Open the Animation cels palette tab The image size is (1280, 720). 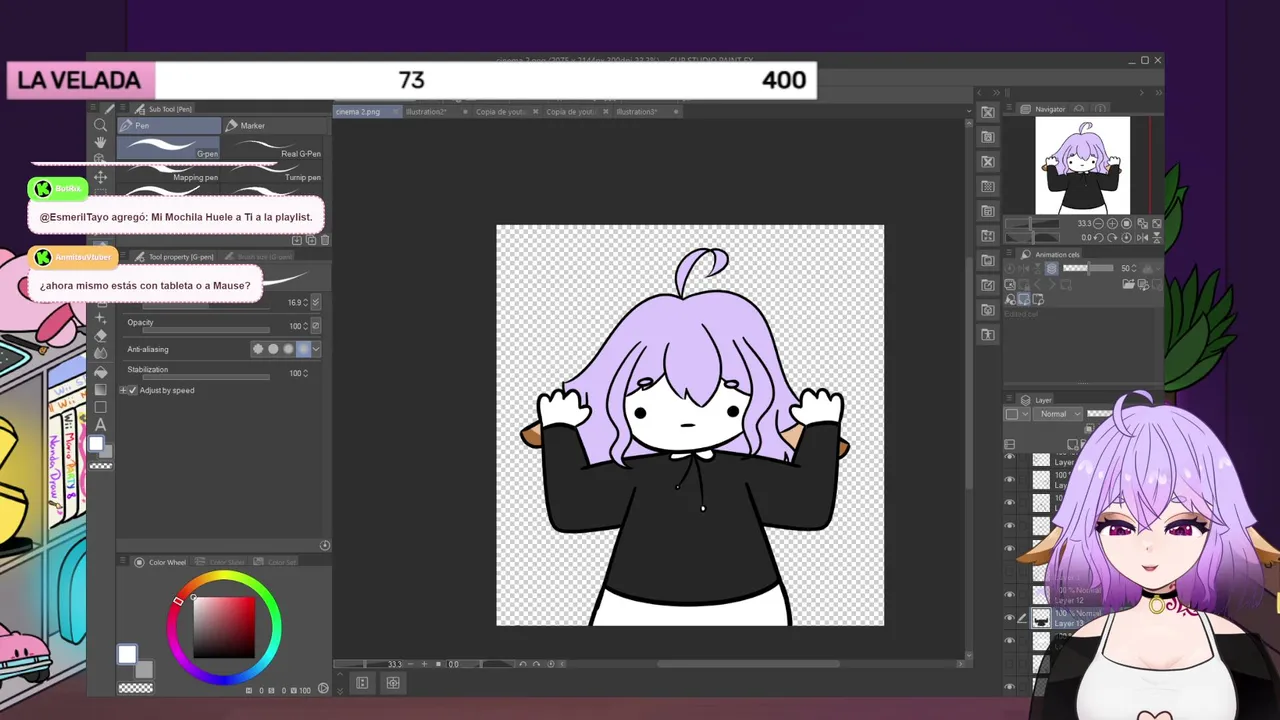point(1050,254)
